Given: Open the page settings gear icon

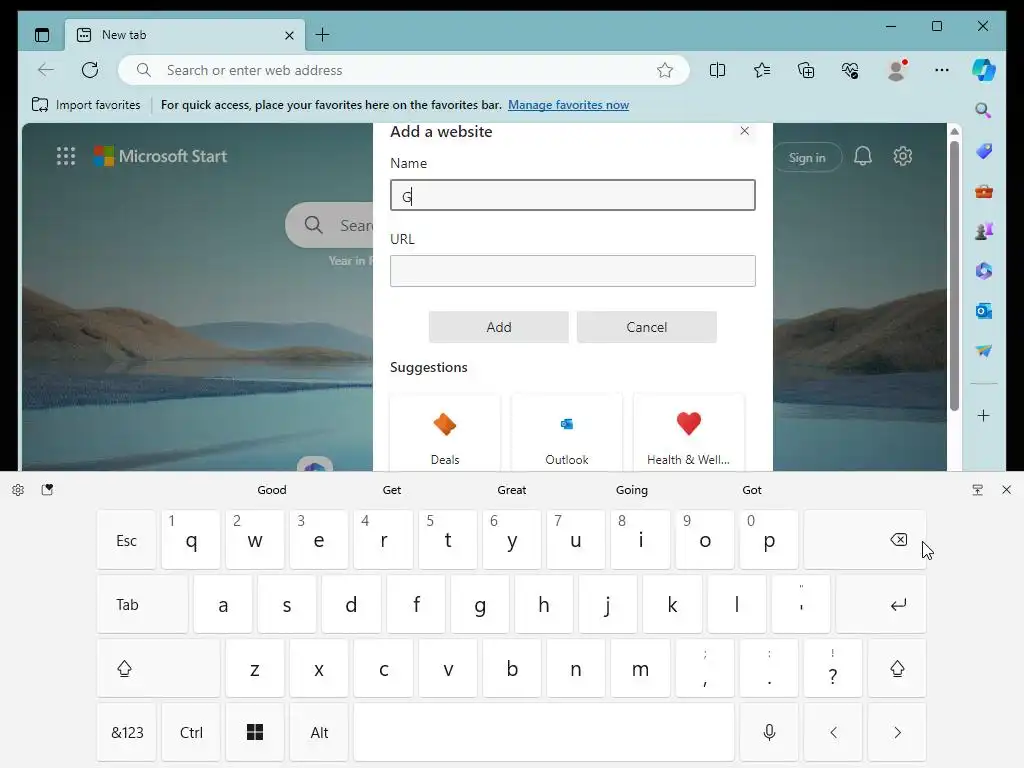Looking at the screenshot, I should [x=903, y=156].
